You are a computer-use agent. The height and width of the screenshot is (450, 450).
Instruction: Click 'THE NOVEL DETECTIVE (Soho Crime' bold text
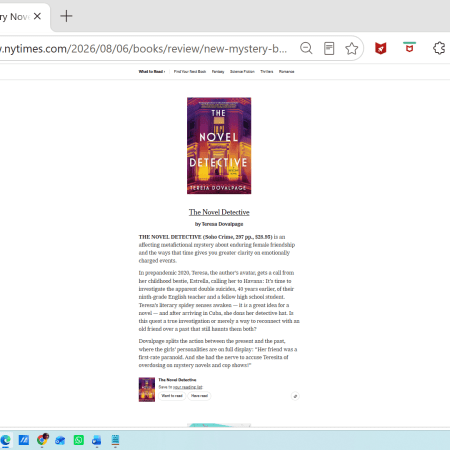point(186,237)
